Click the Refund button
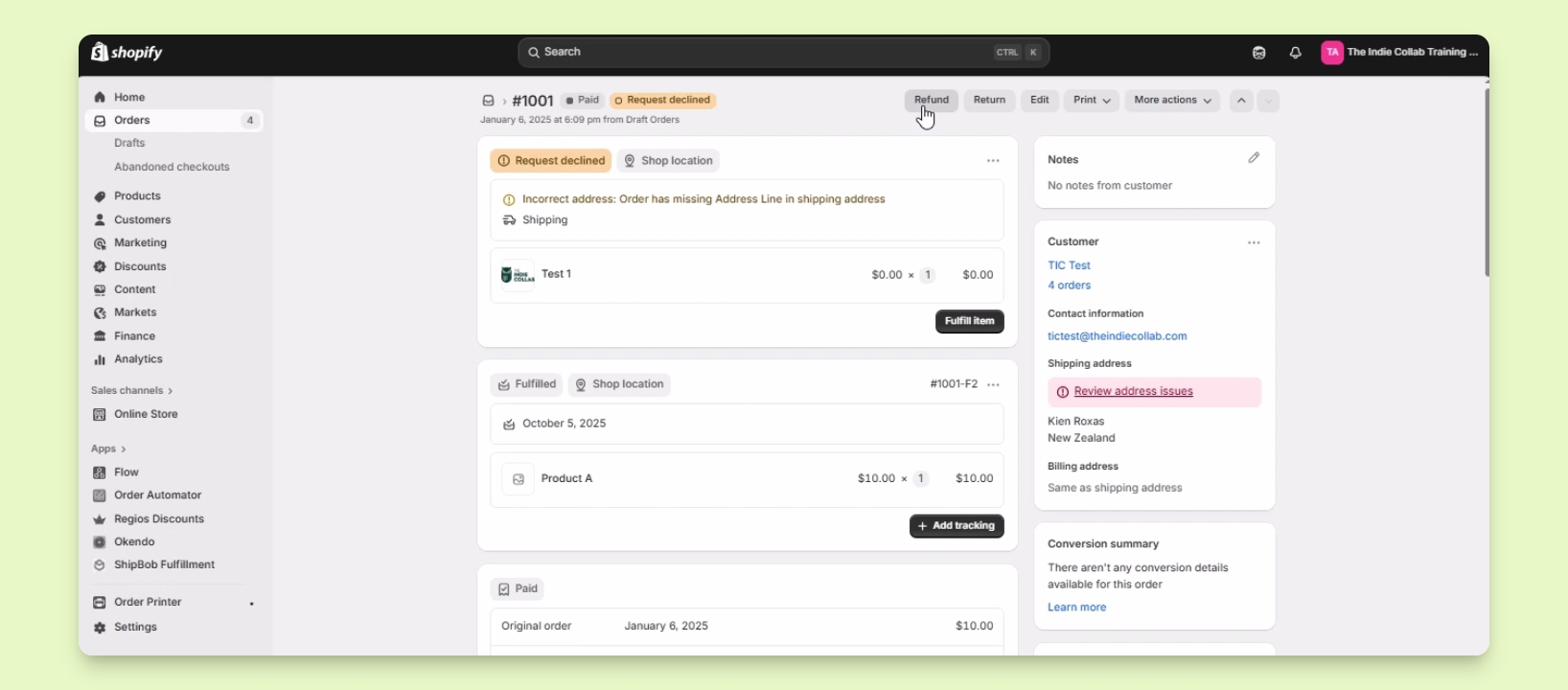1568x690 pixels. point(932,101)
